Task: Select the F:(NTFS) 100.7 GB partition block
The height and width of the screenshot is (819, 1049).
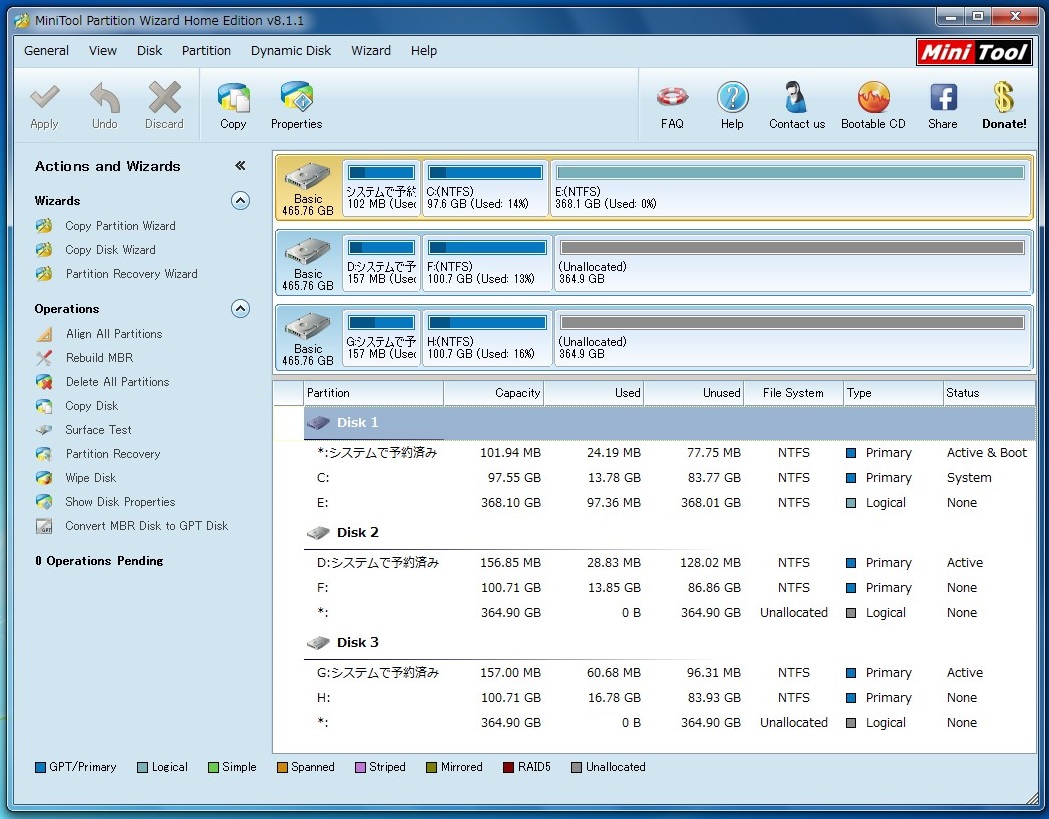Action: [x=487, y=263]
